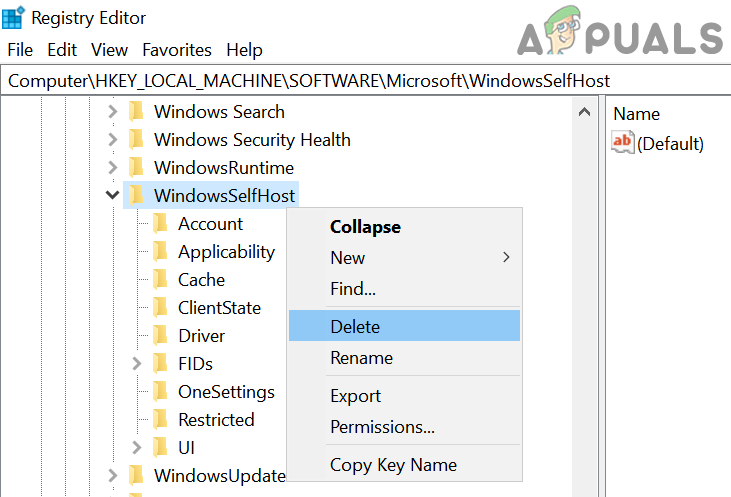This screenshot has height=497, width=731.
Task: Select the Restricted subkey label
Action: 216,420
